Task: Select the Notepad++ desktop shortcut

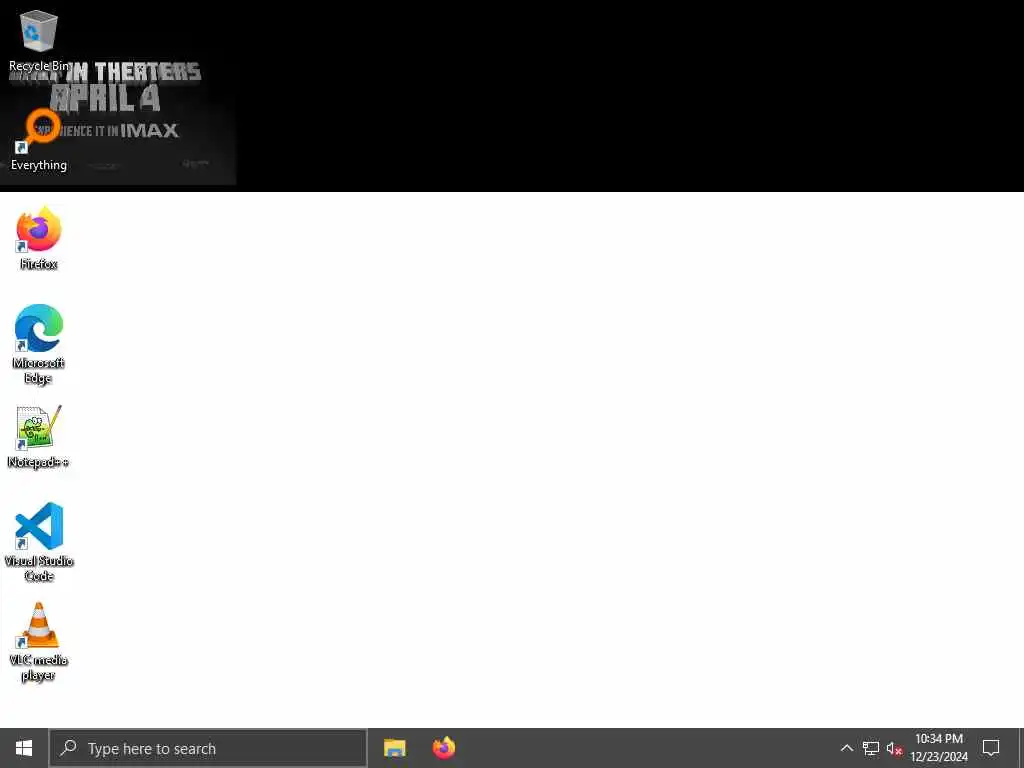Action: click(39, 436)
